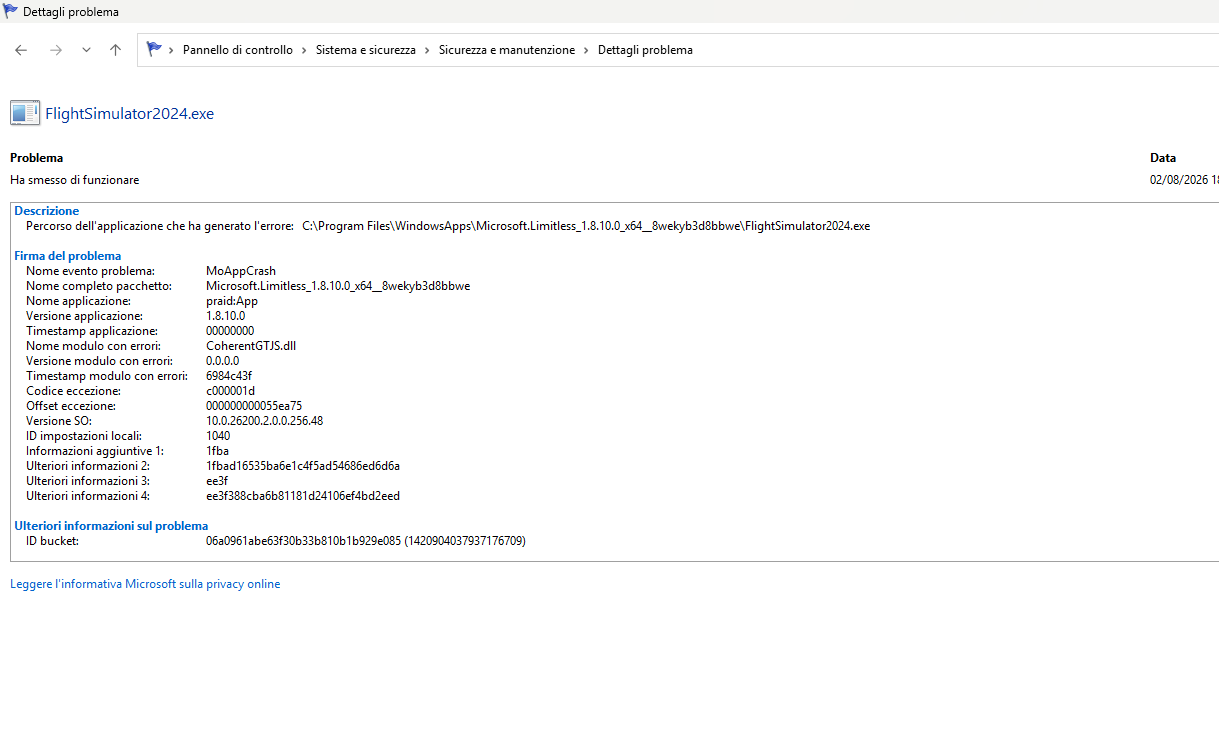Image resolution: width=1219 pixels, height=742 pixels.
Task: Click the 6984c43f module timestamp value
Action: pyautogui.click(x=229, y=376)
